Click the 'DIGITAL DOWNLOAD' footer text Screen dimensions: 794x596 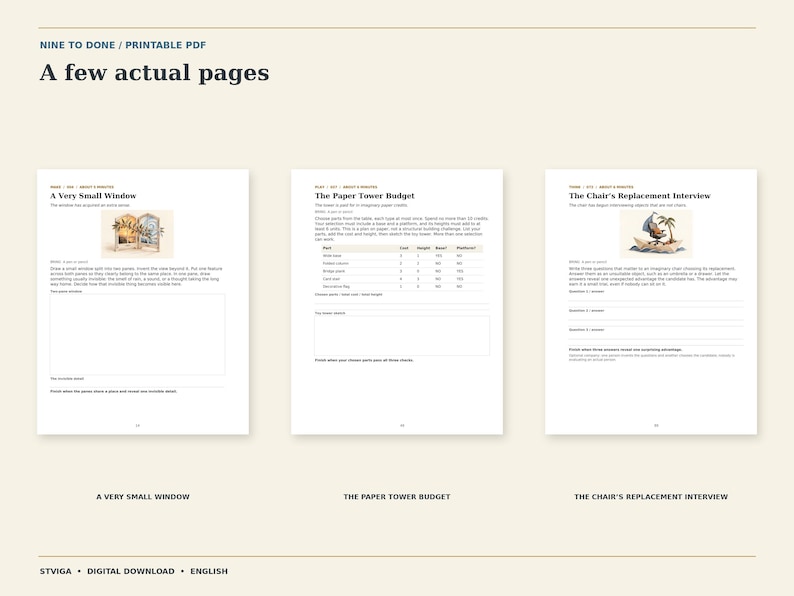tap(131, 571)
